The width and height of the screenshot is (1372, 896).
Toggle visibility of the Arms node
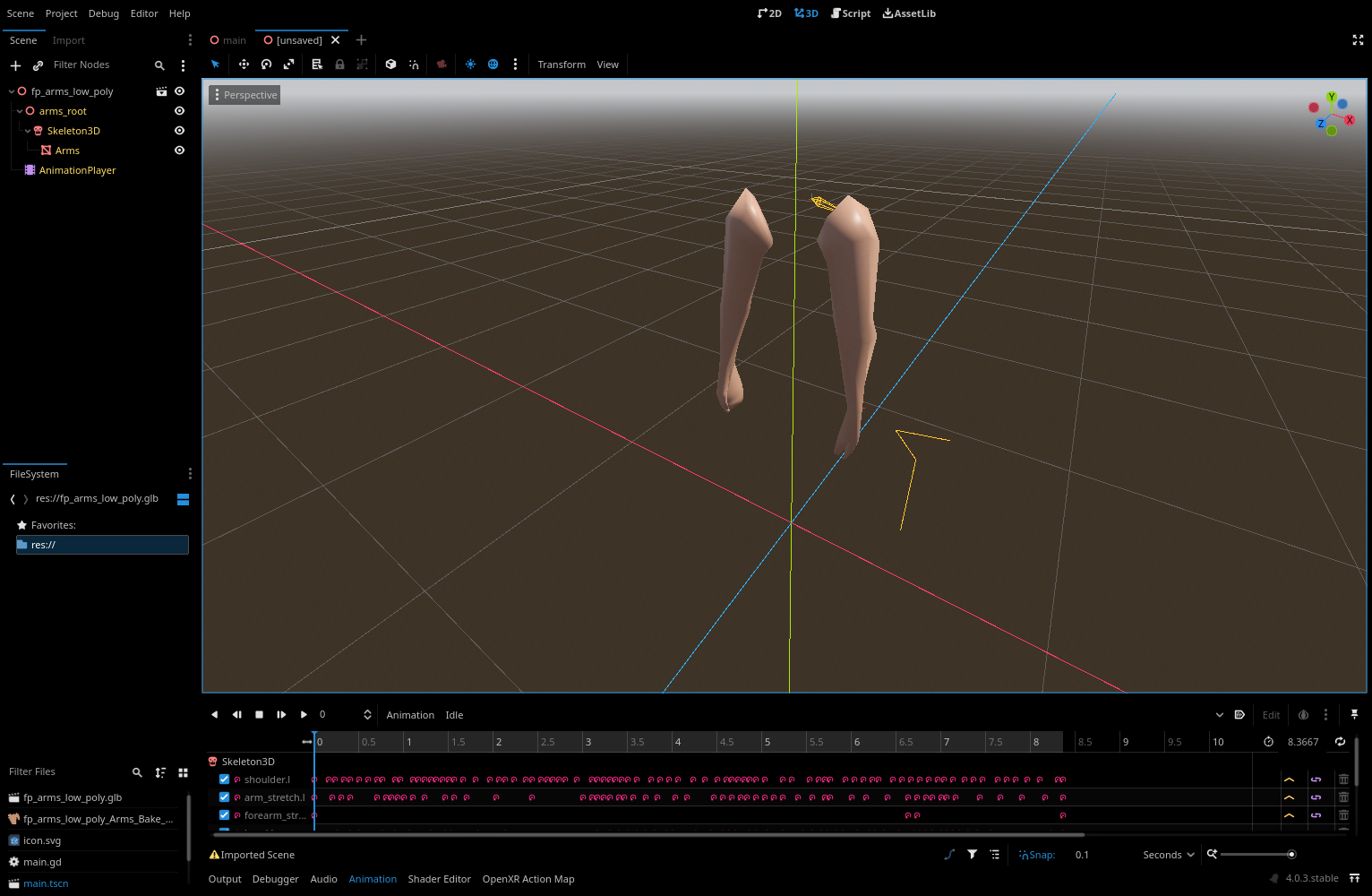click(179, 150)
